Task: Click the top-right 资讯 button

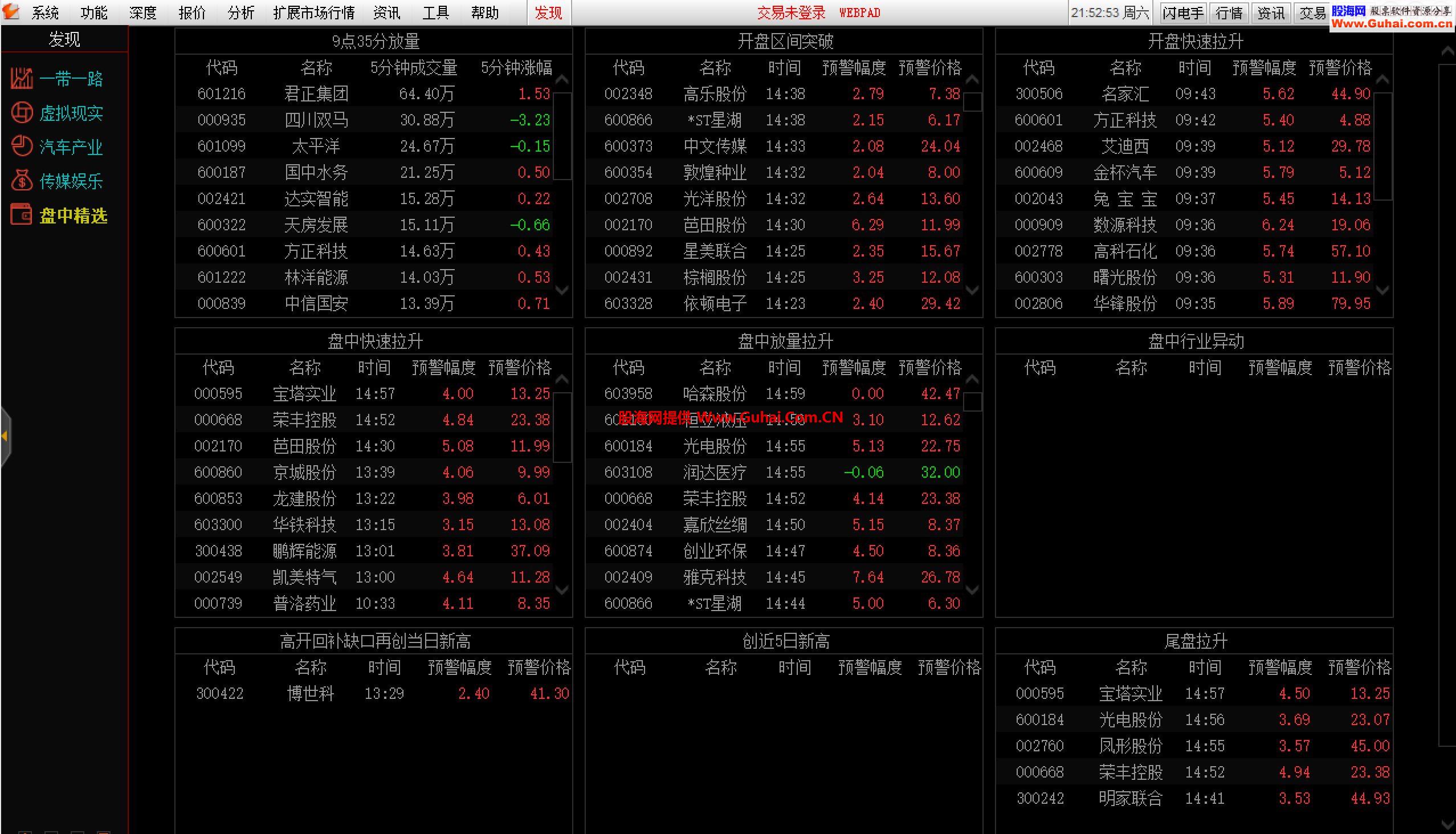Action: [x=1270, y=13]
